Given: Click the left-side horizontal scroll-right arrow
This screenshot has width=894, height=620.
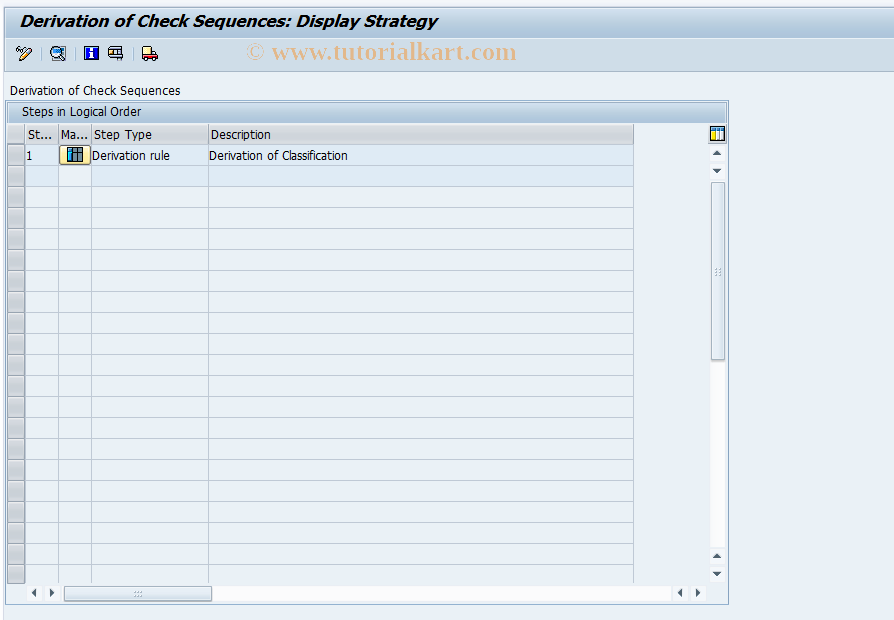Looking at the screenshot, I should (52, 593).
